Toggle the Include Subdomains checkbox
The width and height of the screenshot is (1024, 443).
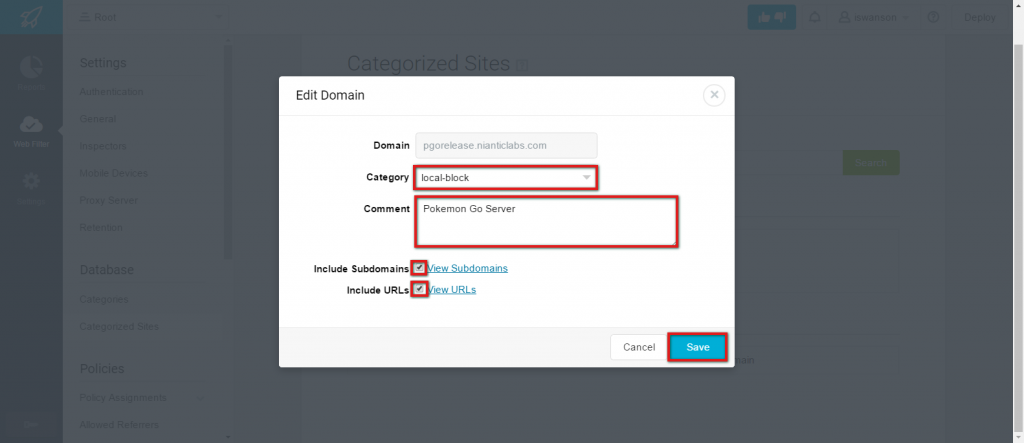[x=420, y=268]
